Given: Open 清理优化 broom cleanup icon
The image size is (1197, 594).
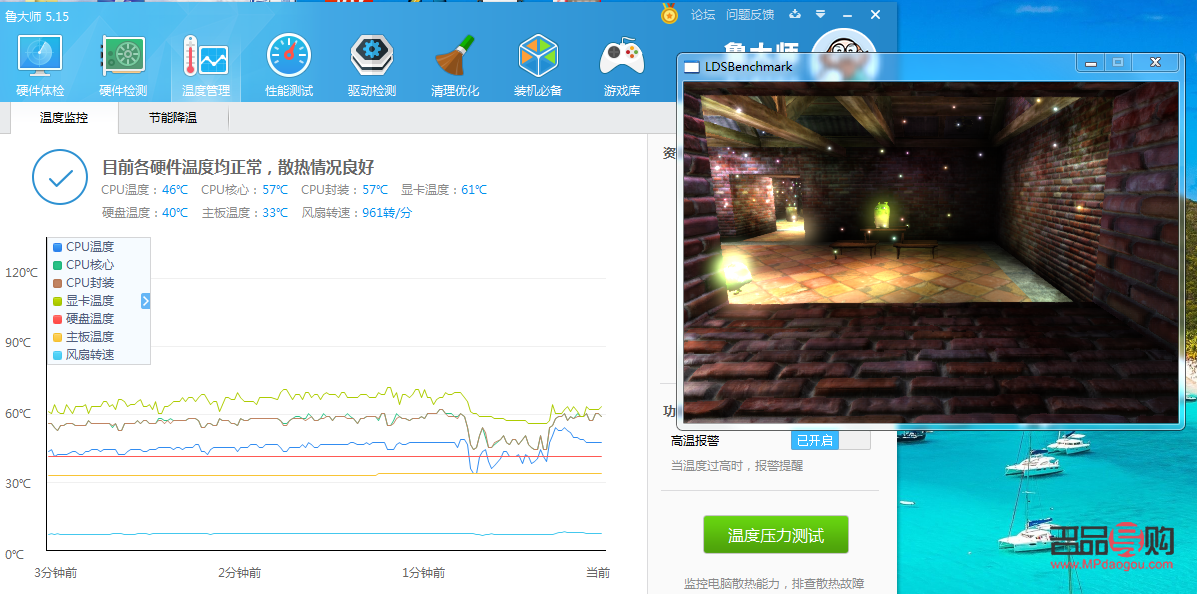Looking at the screenshot, I should 455,62.
